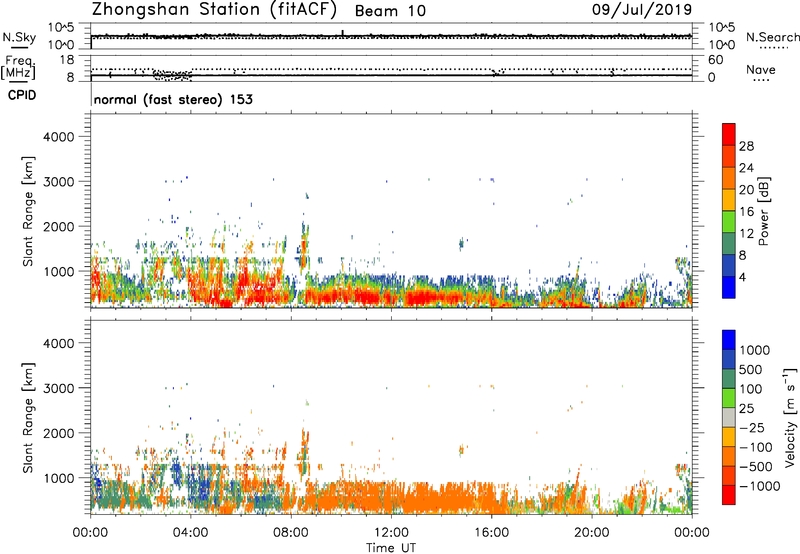This screenshot has width=800, height=554.
Task: Click the '25' velocity colorbar label
Action: pos(746,408)
